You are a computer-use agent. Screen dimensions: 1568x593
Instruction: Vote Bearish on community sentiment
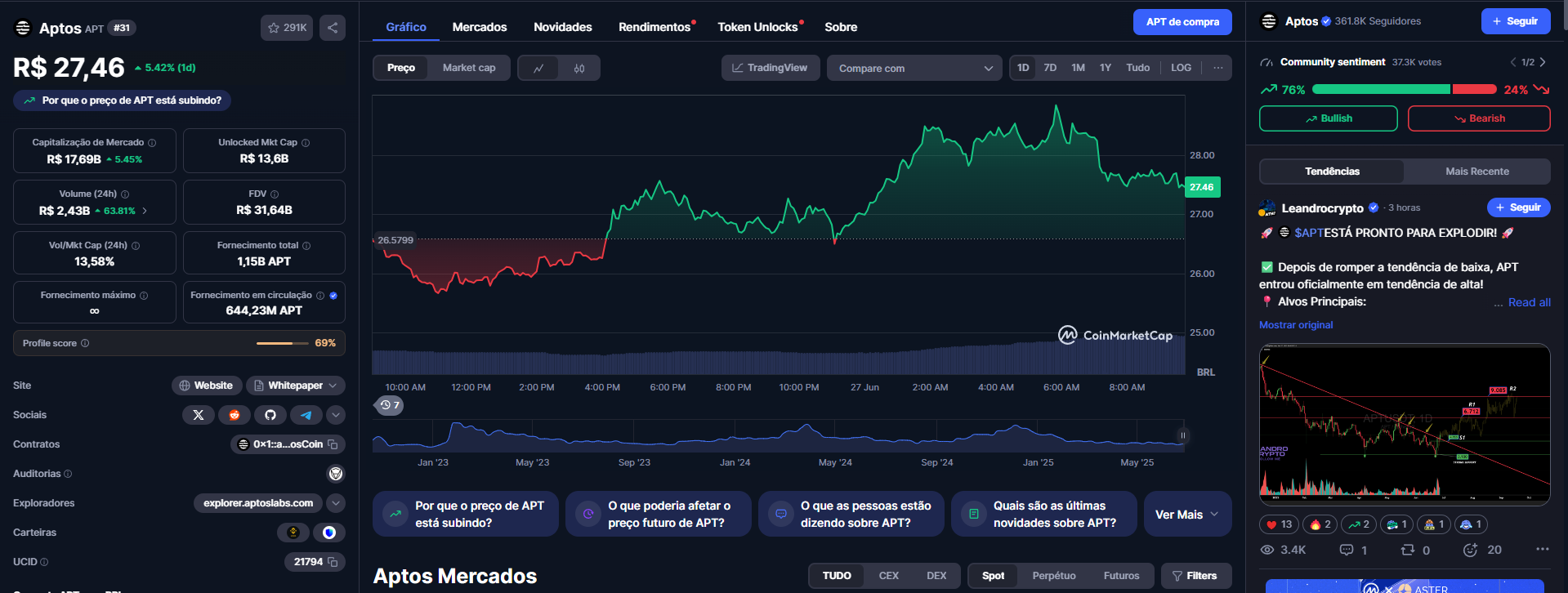[x=1479, y=118]
